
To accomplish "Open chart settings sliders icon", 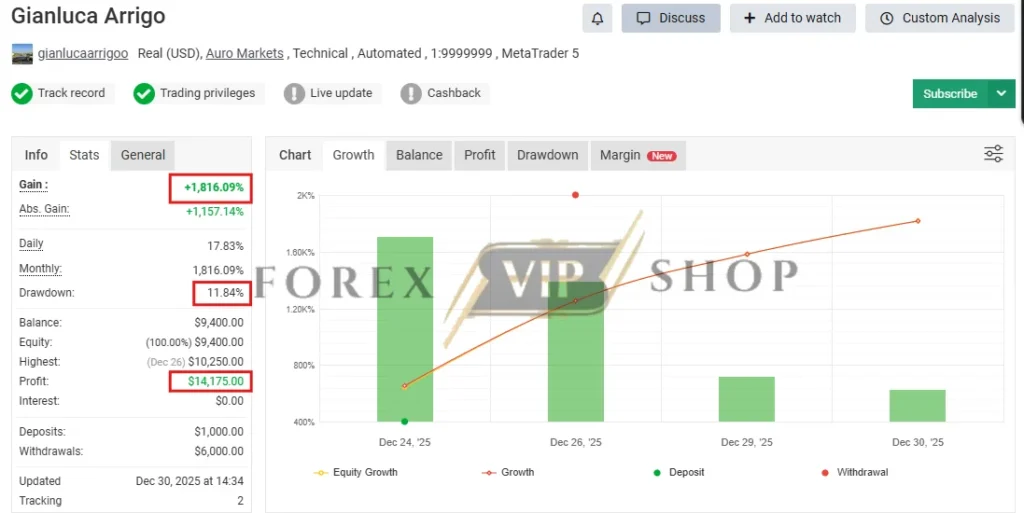I will (x=993, y=154).
